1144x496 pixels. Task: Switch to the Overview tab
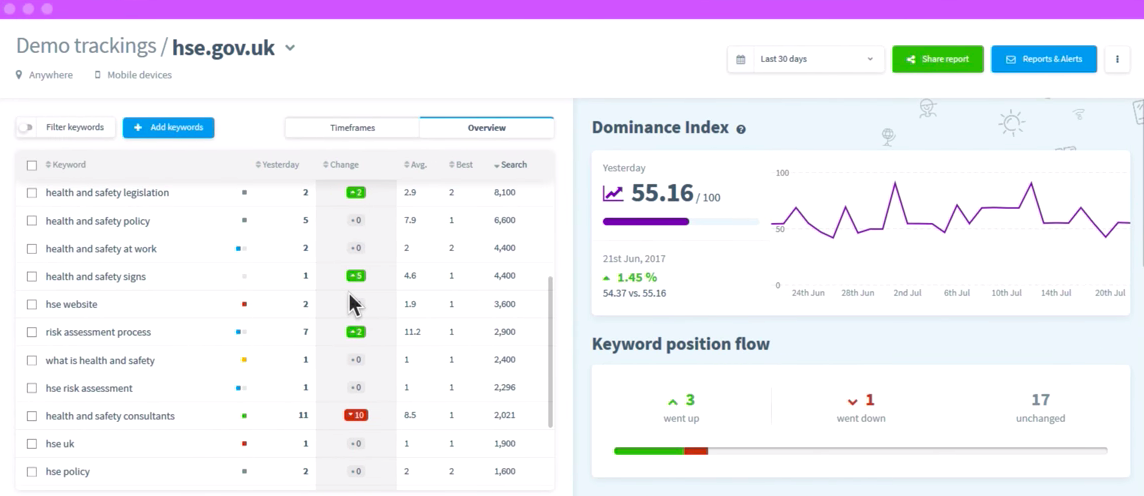(x=487, y=128)
